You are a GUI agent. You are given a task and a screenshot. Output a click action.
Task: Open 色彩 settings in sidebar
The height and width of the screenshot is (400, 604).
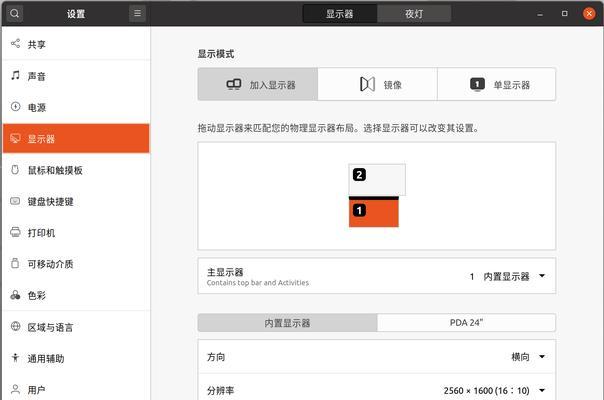pyautogui.click(x=76, y=295)
